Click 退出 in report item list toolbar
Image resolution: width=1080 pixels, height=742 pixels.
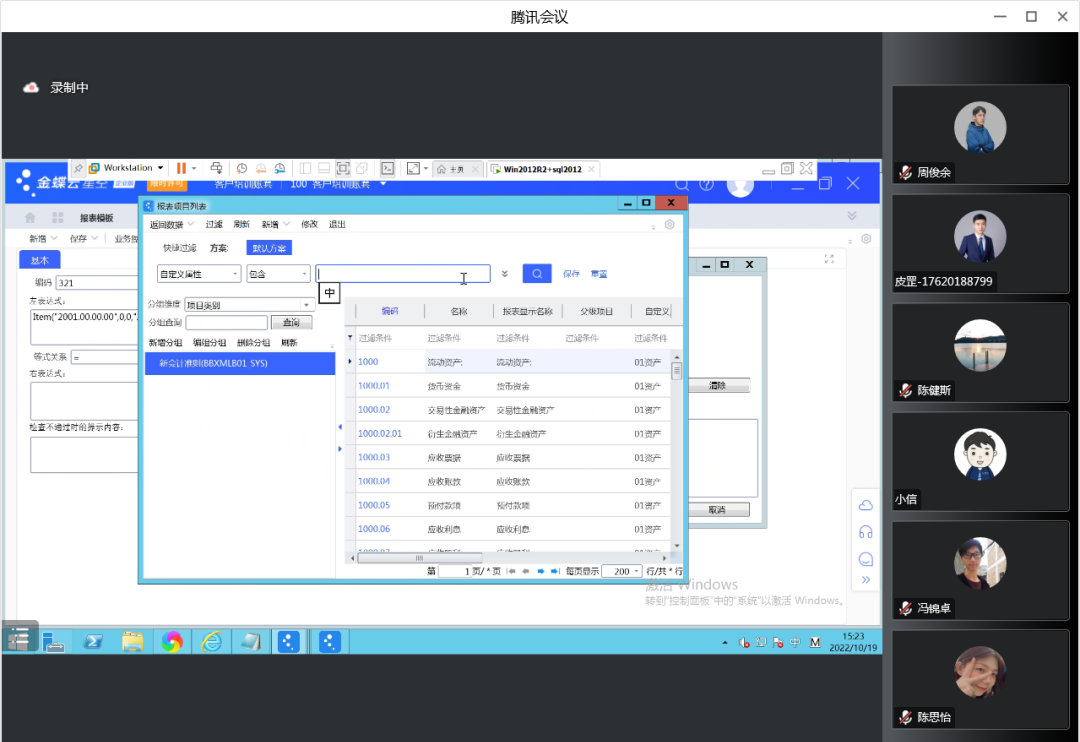pos(337,225)
